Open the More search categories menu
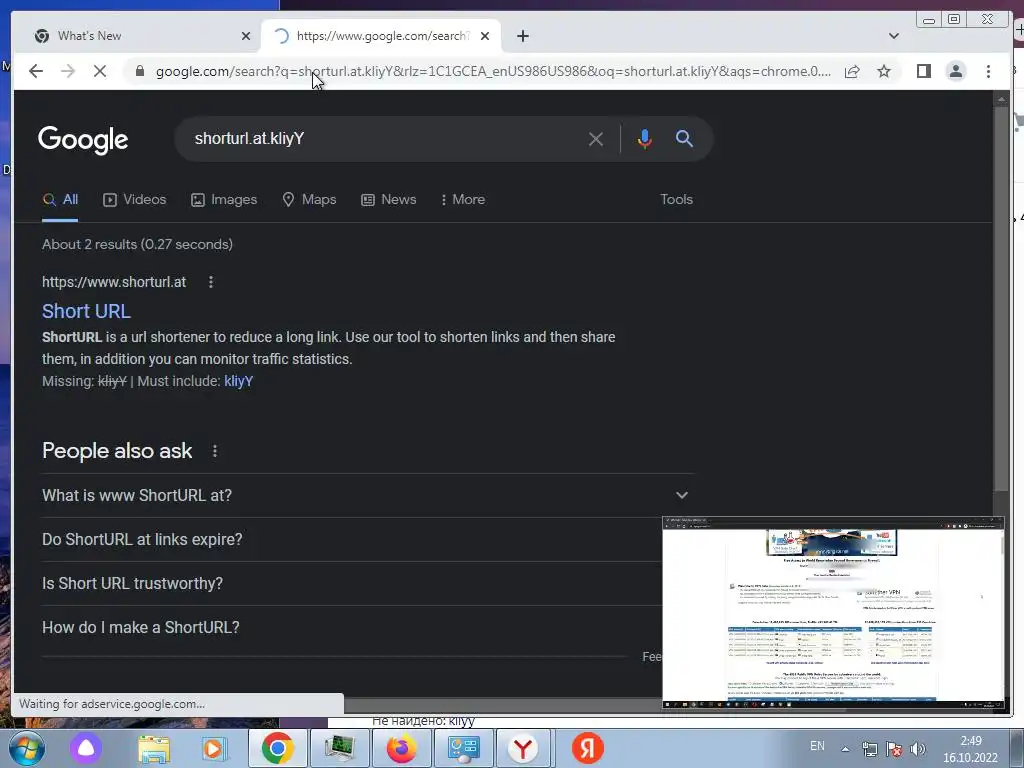 [462, 200]
